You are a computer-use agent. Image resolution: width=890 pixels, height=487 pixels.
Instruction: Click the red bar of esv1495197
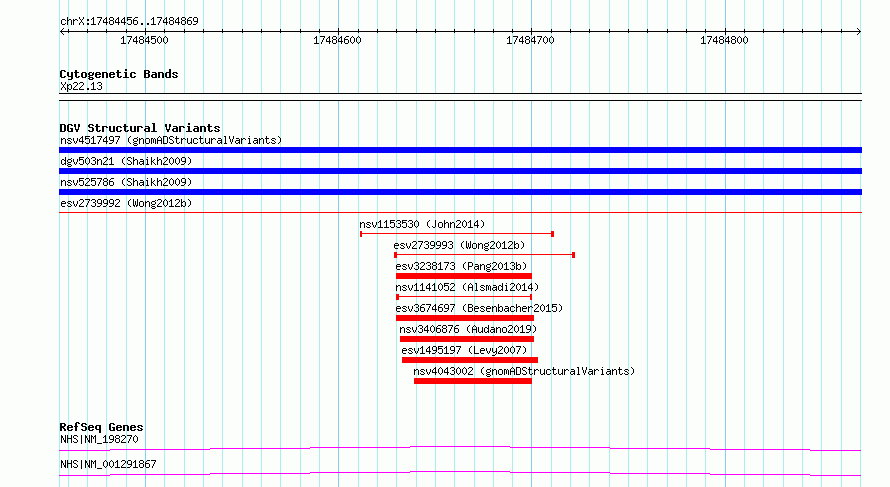click(x=469, y=360)
